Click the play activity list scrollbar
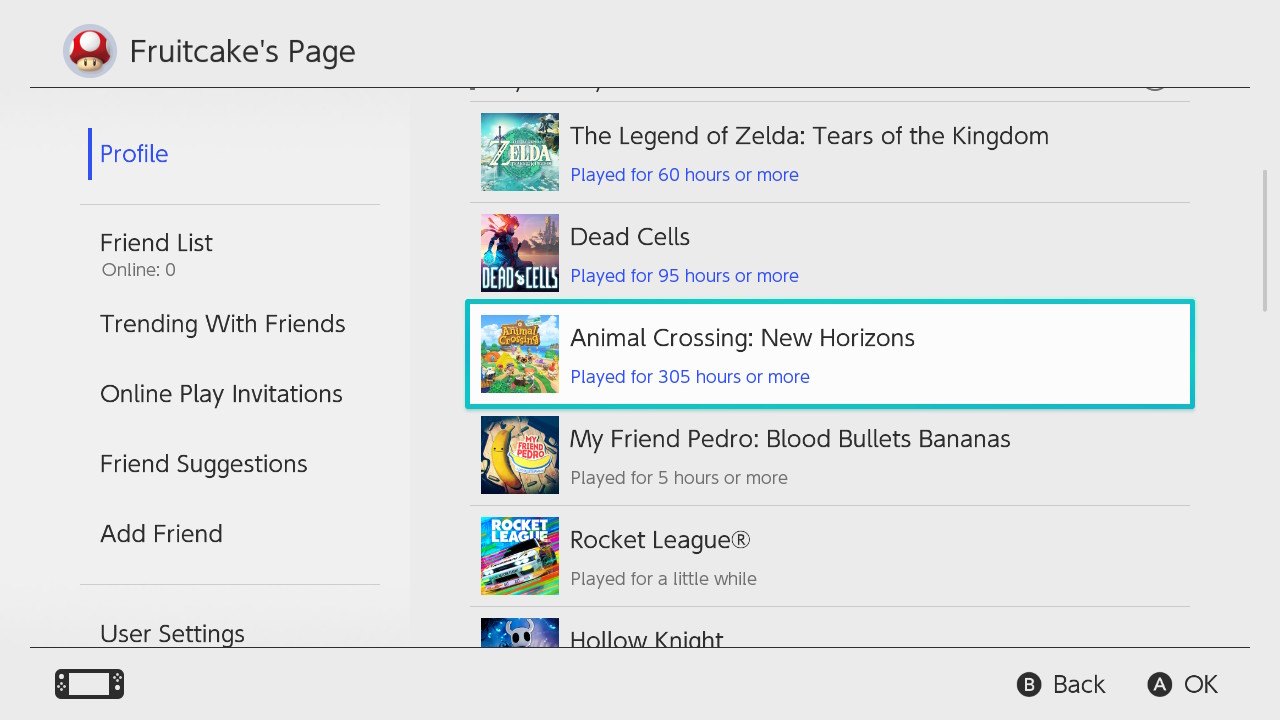This screenshot has height=720, width=1280. pos(1265,240)
